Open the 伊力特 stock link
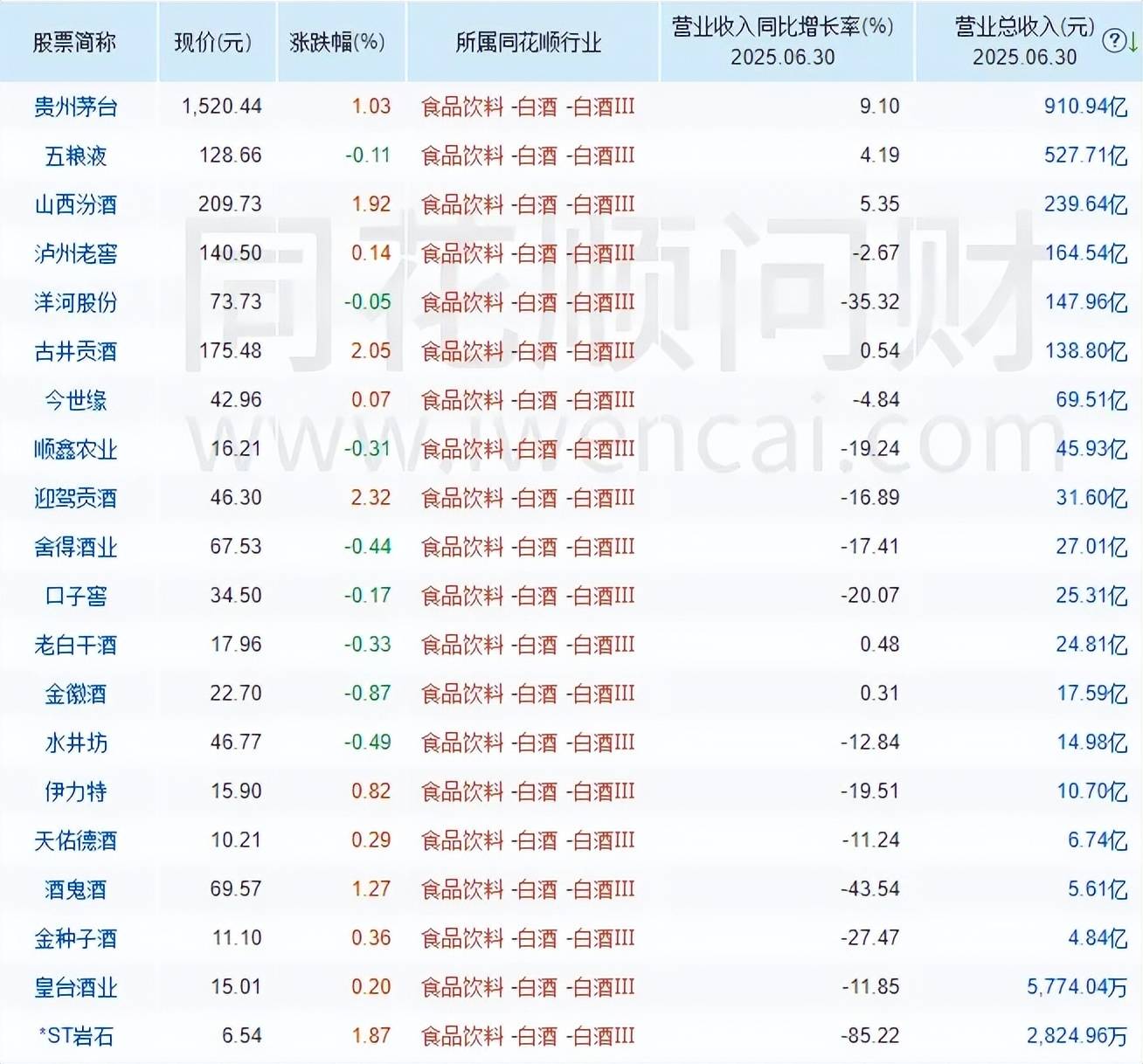The image size is (1143, 1064). point(76,791)
